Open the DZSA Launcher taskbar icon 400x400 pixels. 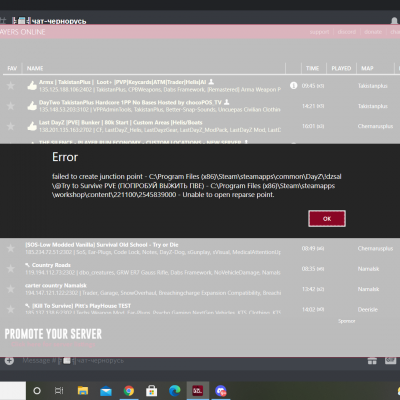click(197, 390)
